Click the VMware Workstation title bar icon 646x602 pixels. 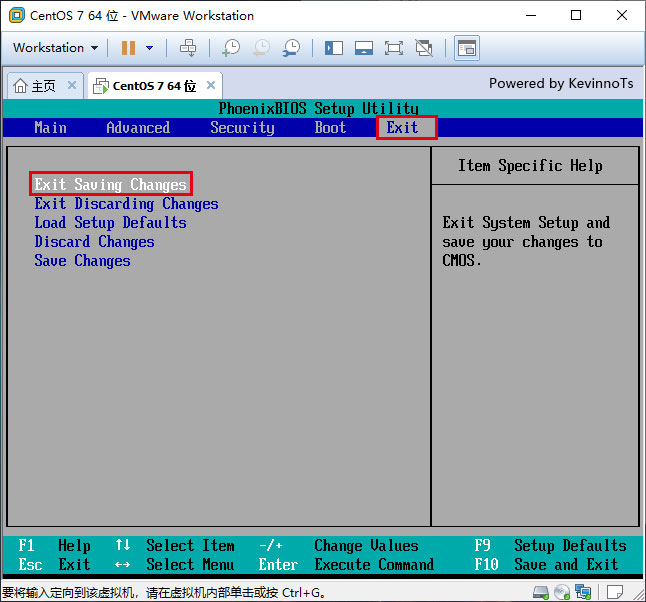(17, 16)
